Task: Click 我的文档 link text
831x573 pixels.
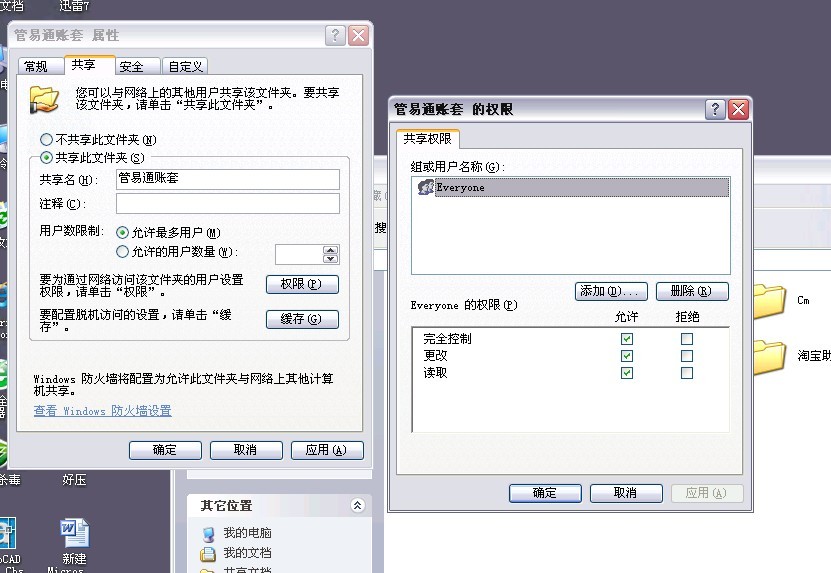Action: click(247, 553)
